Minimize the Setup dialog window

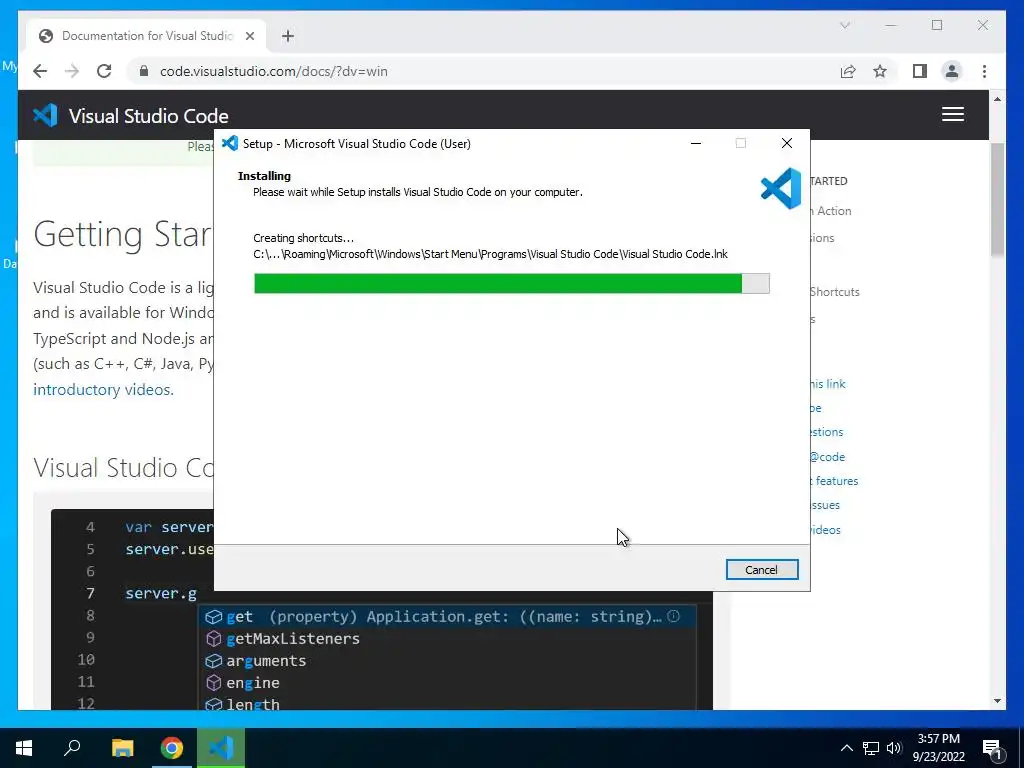(696, 143)
